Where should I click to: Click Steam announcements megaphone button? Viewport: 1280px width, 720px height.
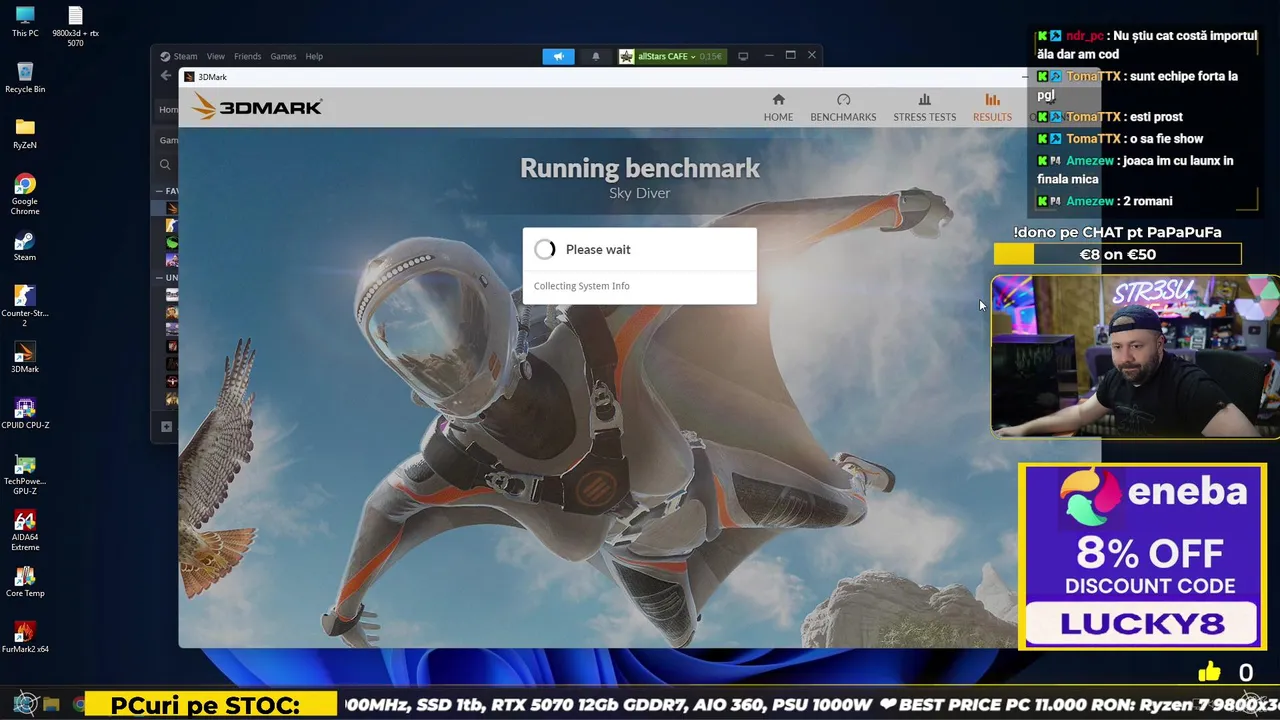(558, 56)
